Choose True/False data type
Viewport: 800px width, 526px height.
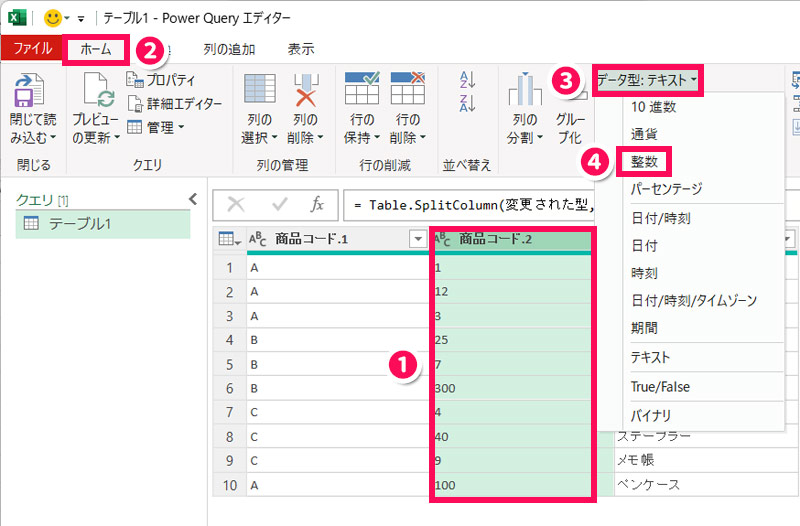click(x=660, y=387)
